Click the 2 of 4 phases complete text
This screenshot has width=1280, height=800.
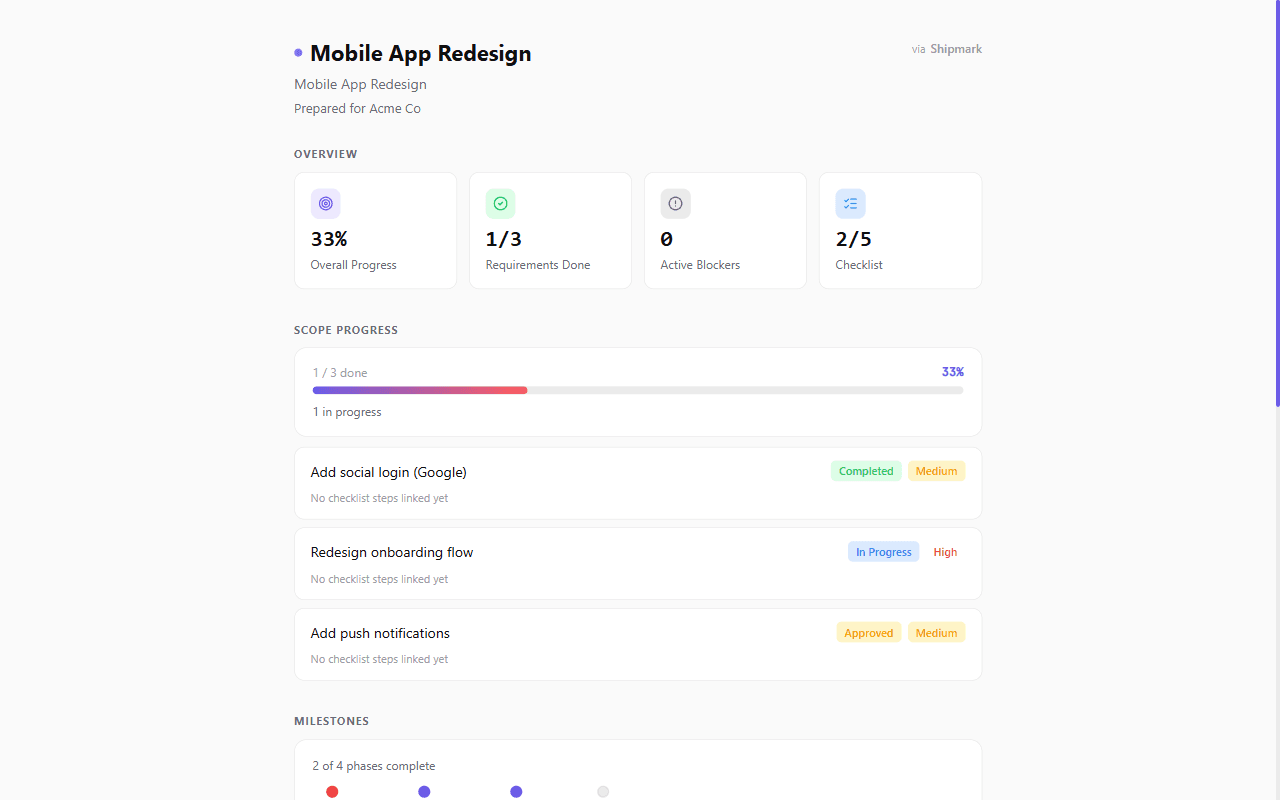click(374, 766)
